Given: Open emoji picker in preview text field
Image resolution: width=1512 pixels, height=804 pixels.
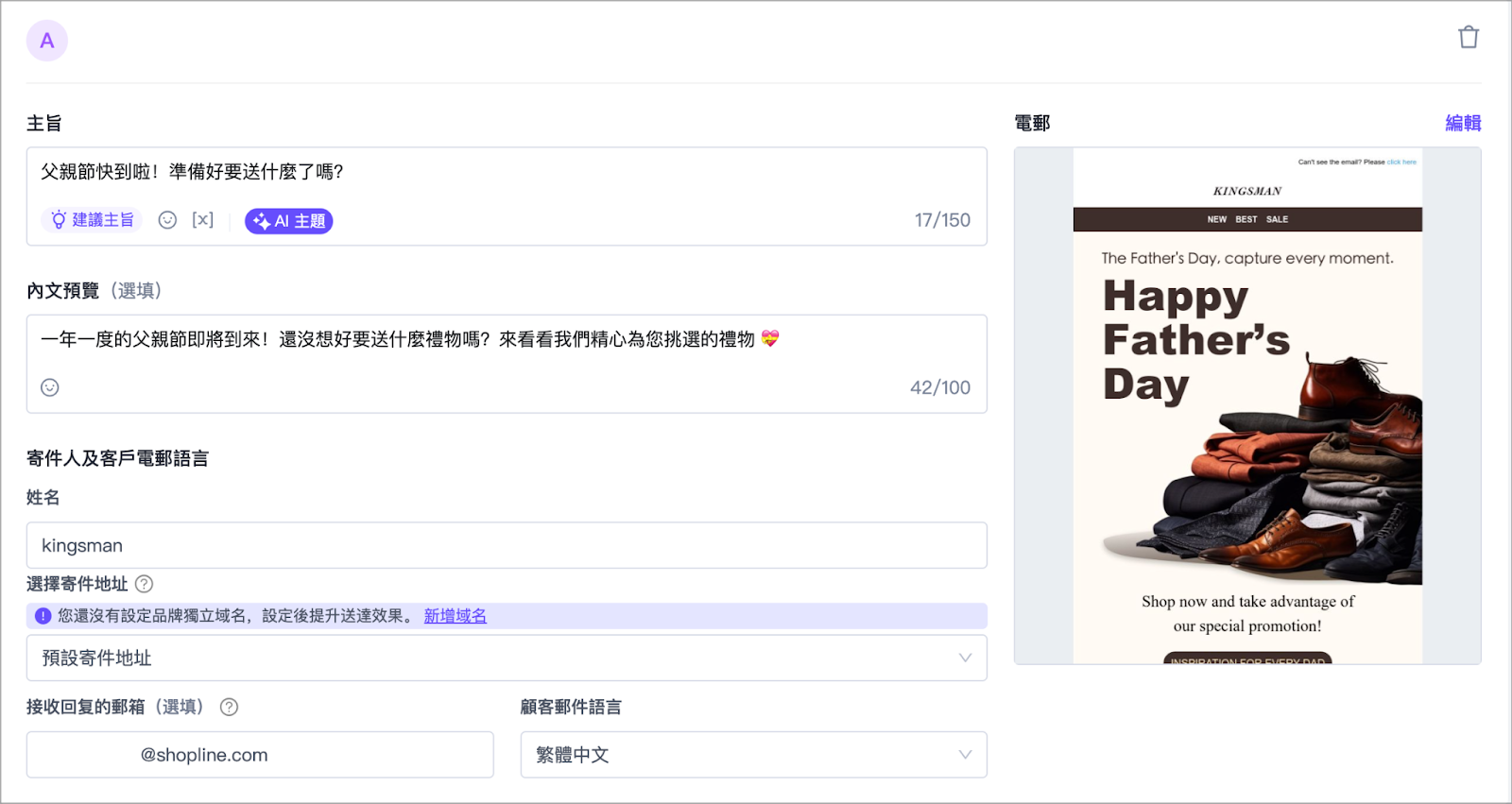Looking at the screenshot, I should (50, 387).
